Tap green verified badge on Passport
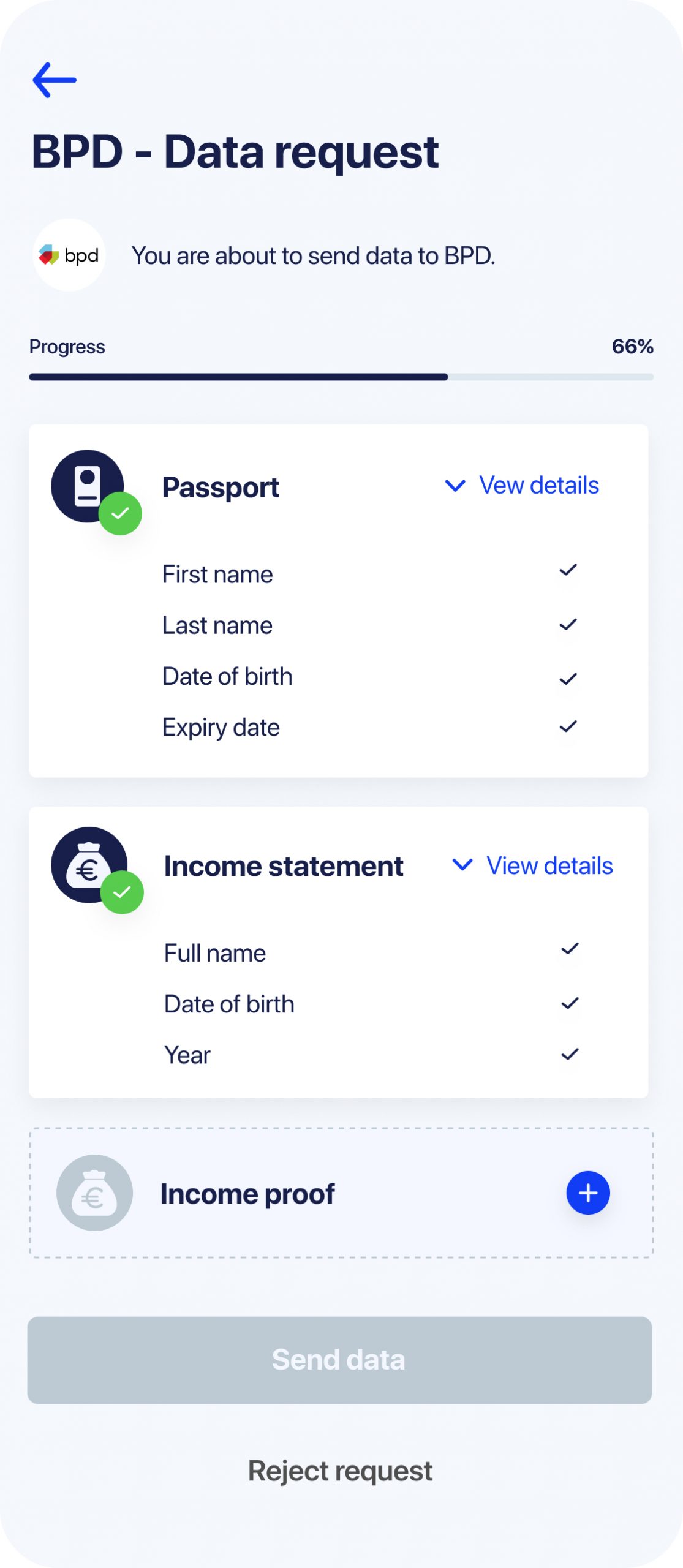The image size is (683, 1568). [x=120, y=513]
